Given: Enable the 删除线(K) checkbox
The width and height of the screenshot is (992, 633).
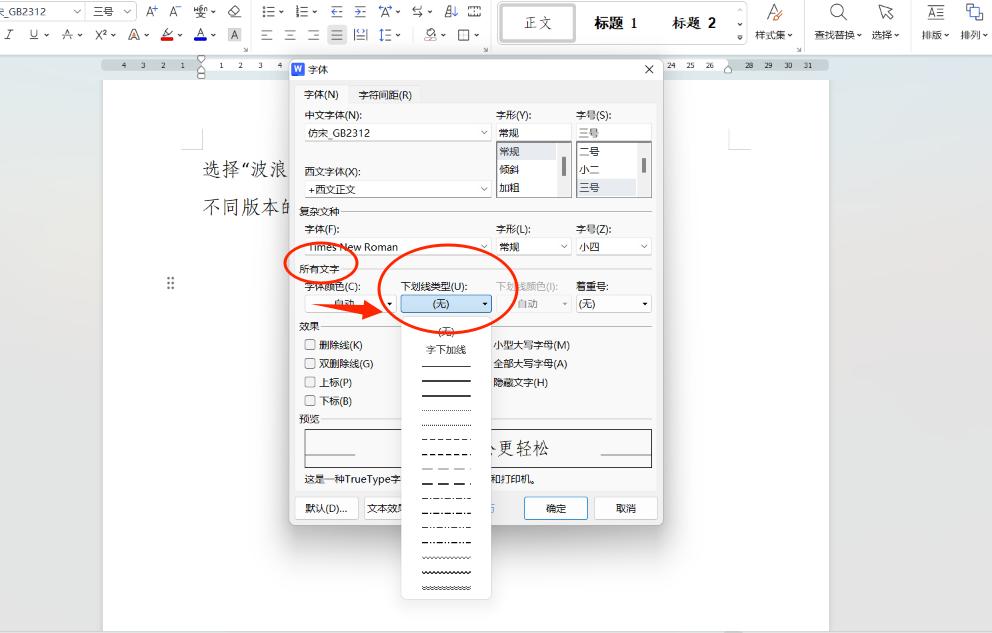Looking at the screenshot, I should (x=310, y=345).
